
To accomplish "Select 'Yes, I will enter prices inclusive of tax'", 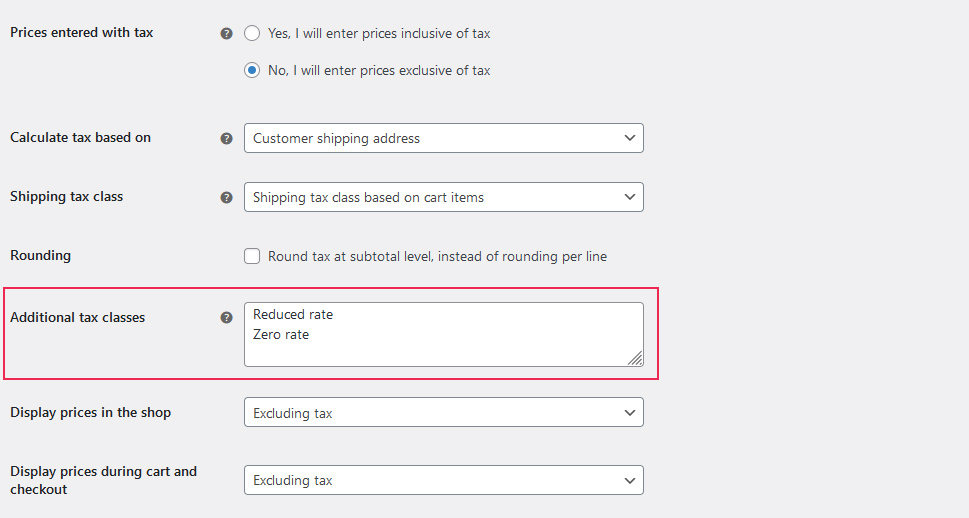I will point(252,33).
